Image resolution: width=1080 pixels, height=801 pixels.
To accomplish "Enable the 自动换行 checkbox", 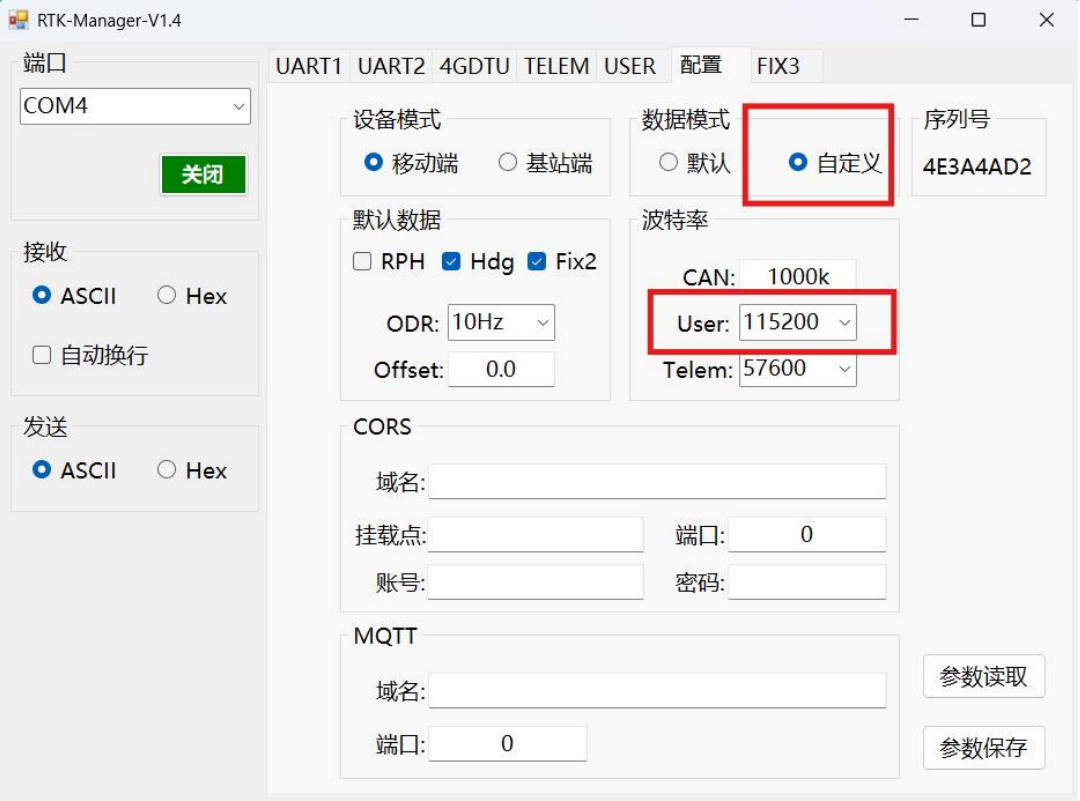I will 90,355.
